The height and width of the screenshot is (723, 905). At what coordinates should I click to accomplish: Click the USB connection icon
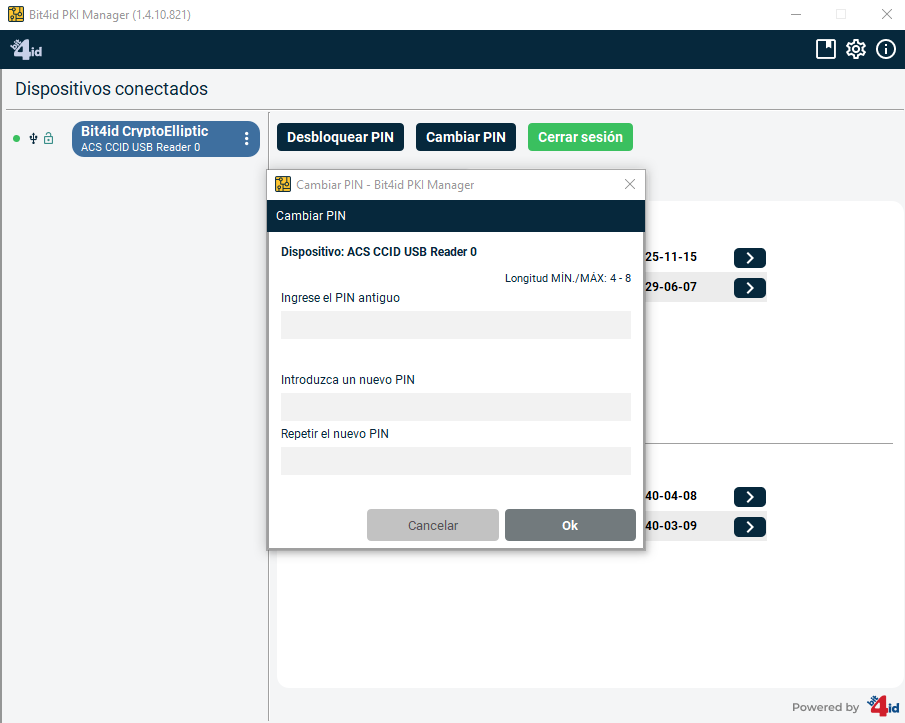coord(33,138)
